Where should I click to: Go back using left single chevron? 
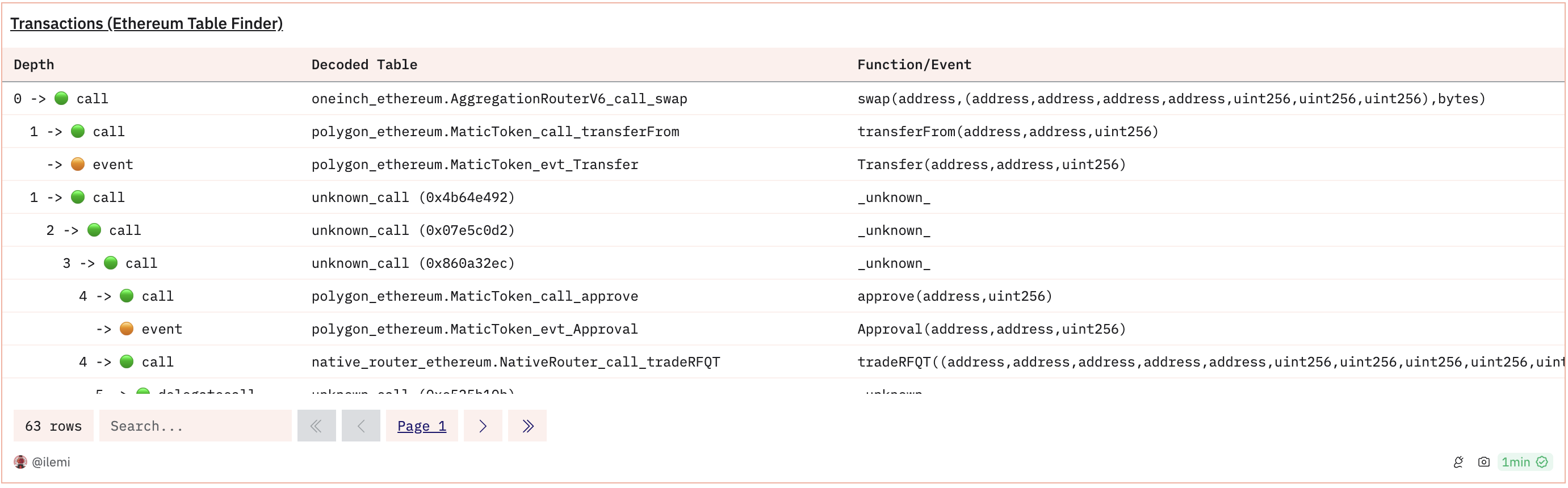(360, 426)
